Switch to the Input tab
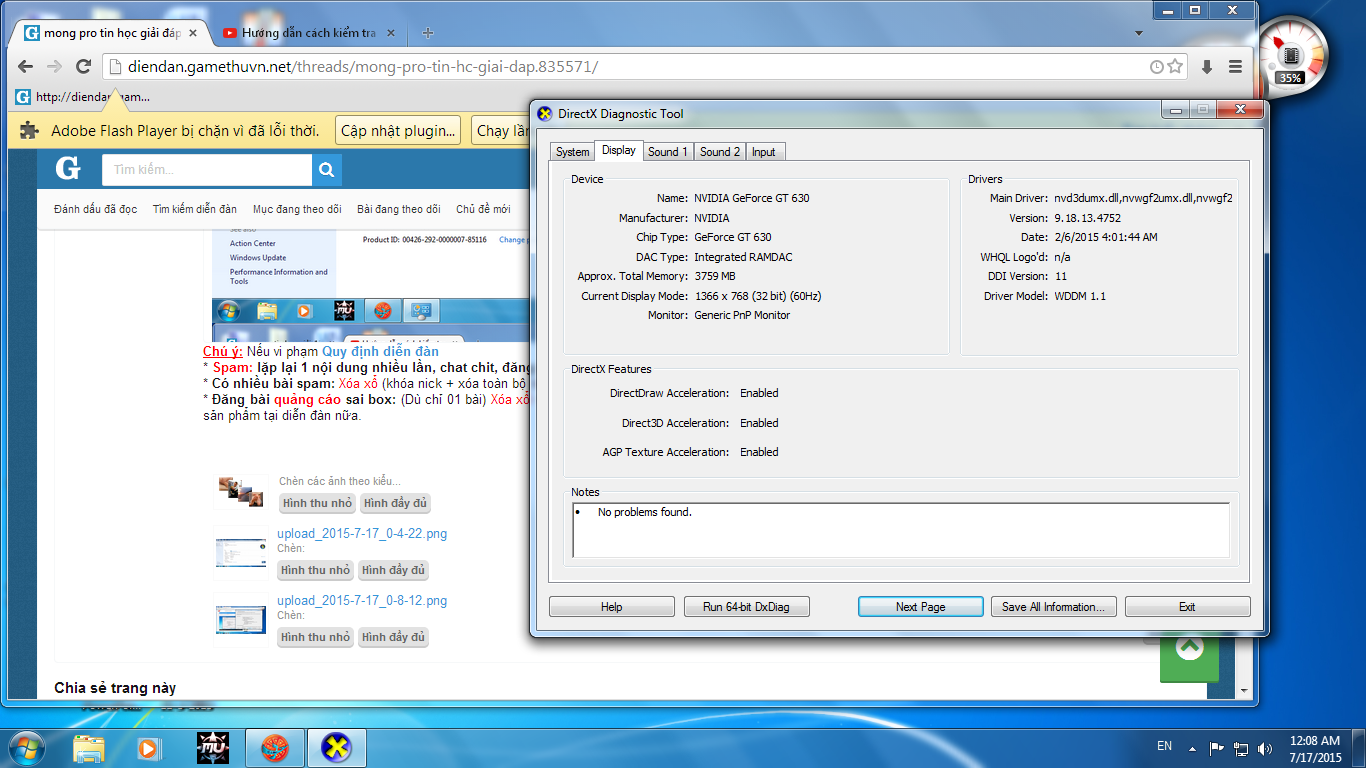 tap(764, 152)
